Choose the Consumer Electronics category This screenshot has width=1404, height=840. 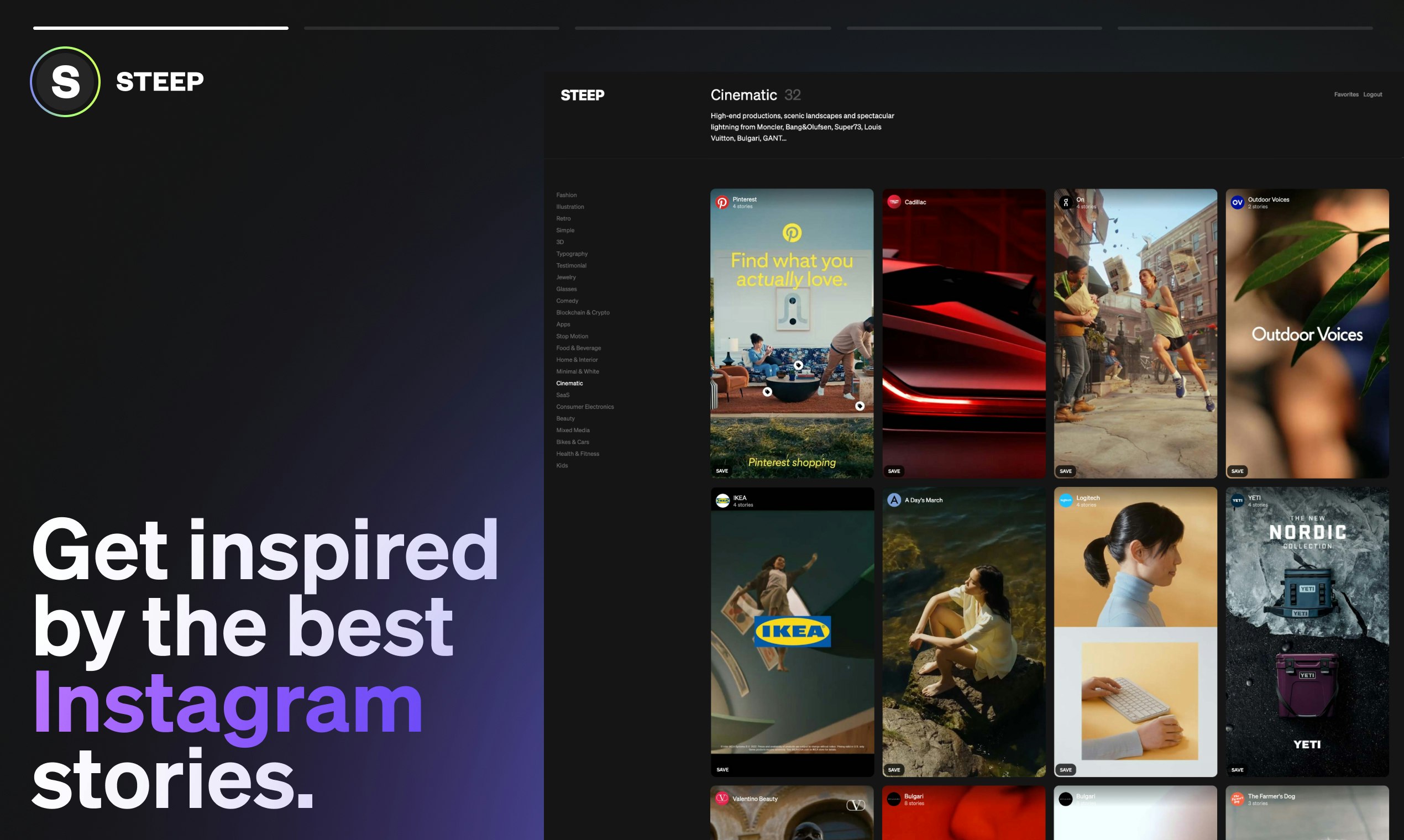pyautogui.click(x=585, y=407)
